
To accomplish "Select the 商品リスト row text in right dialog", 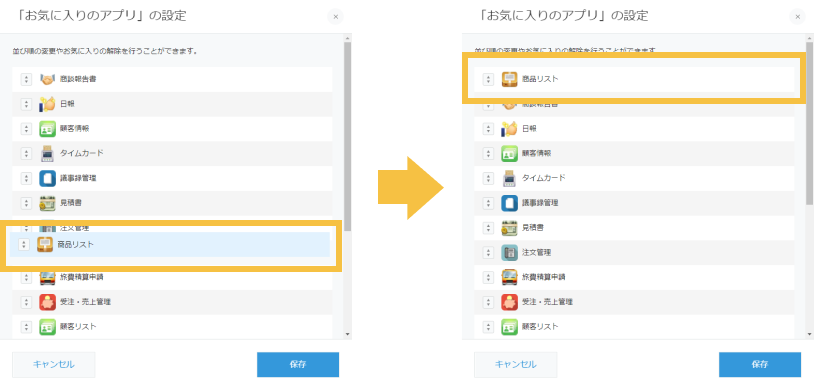I will click(540, 79).
